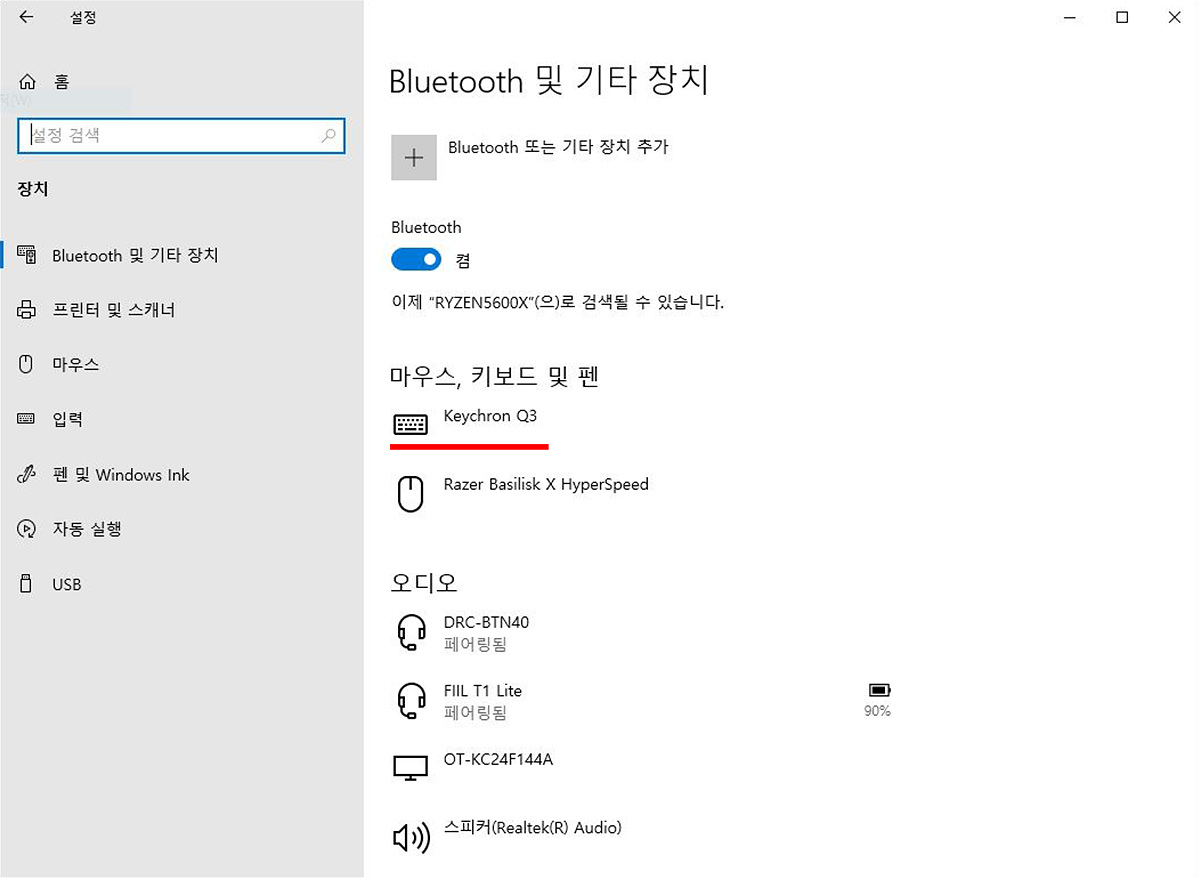Click the plus icon to add device
Screen dimensions: 1200x878
pyautogui.click(x=414, y=158)
